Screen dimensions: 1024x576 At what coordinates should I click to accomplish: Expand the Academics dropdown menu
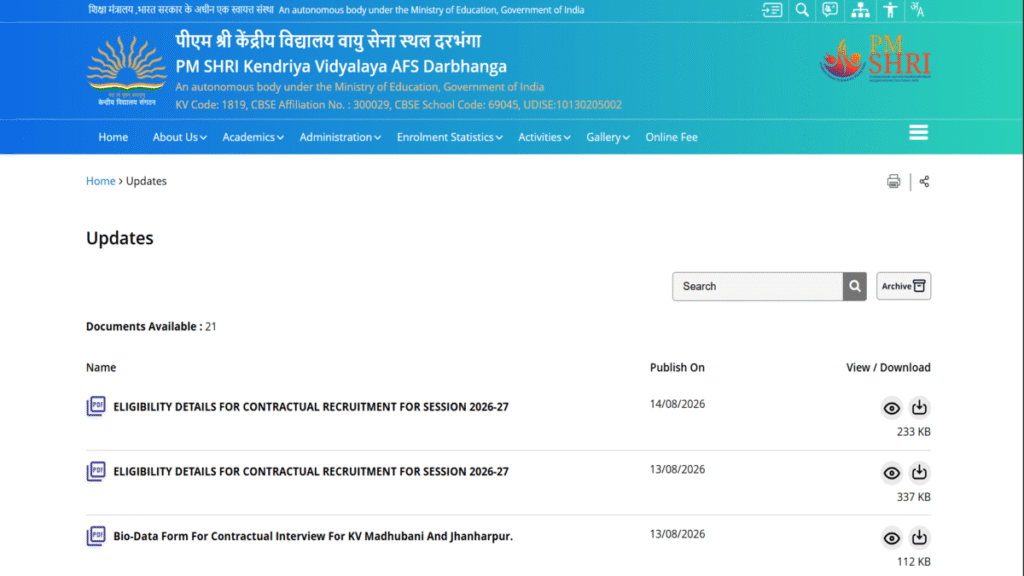click(253, 137)
